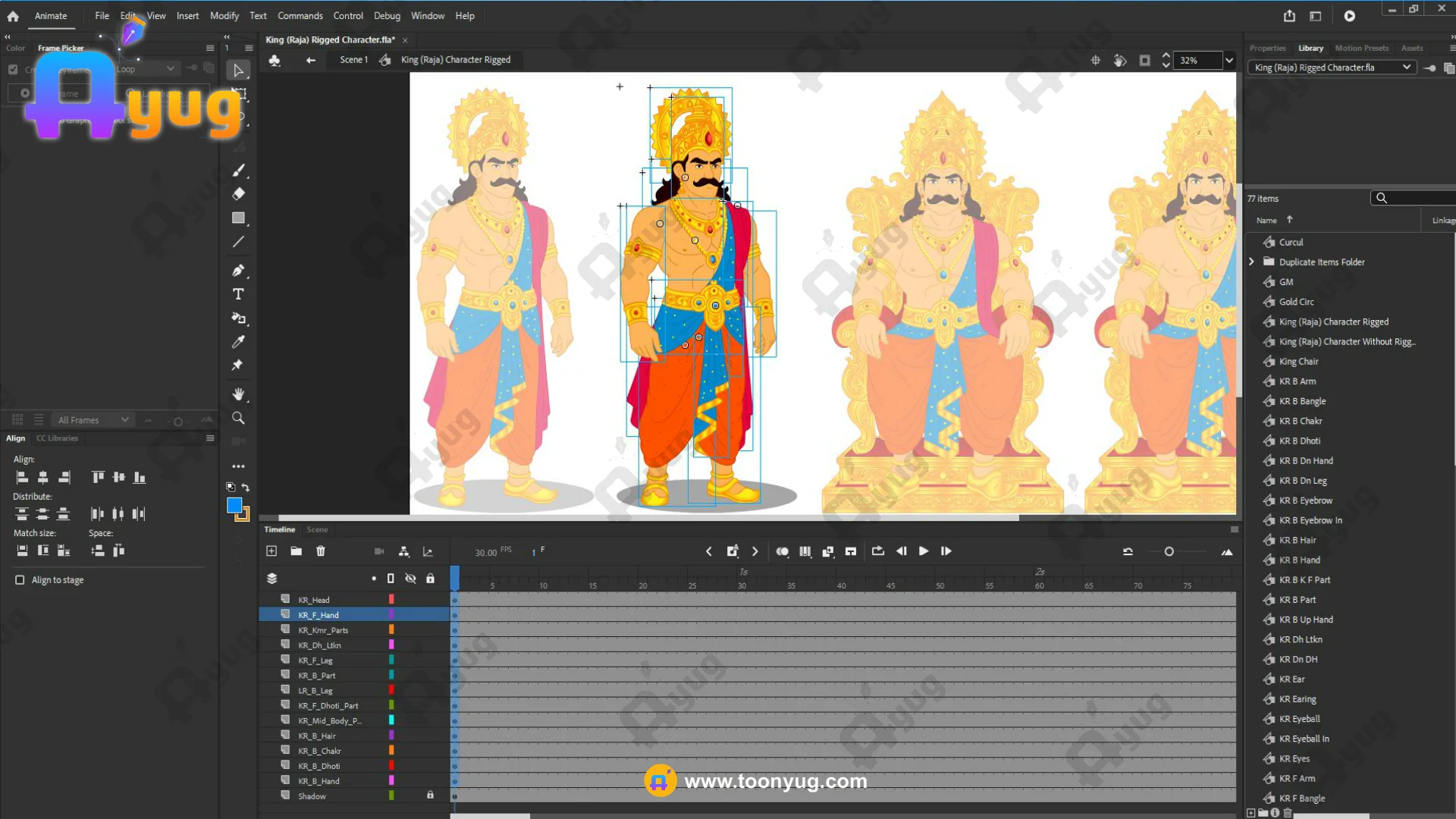Click the new layer icon in timeline
The height and width of the screenshot is (819, 1456).
point(271,551)
